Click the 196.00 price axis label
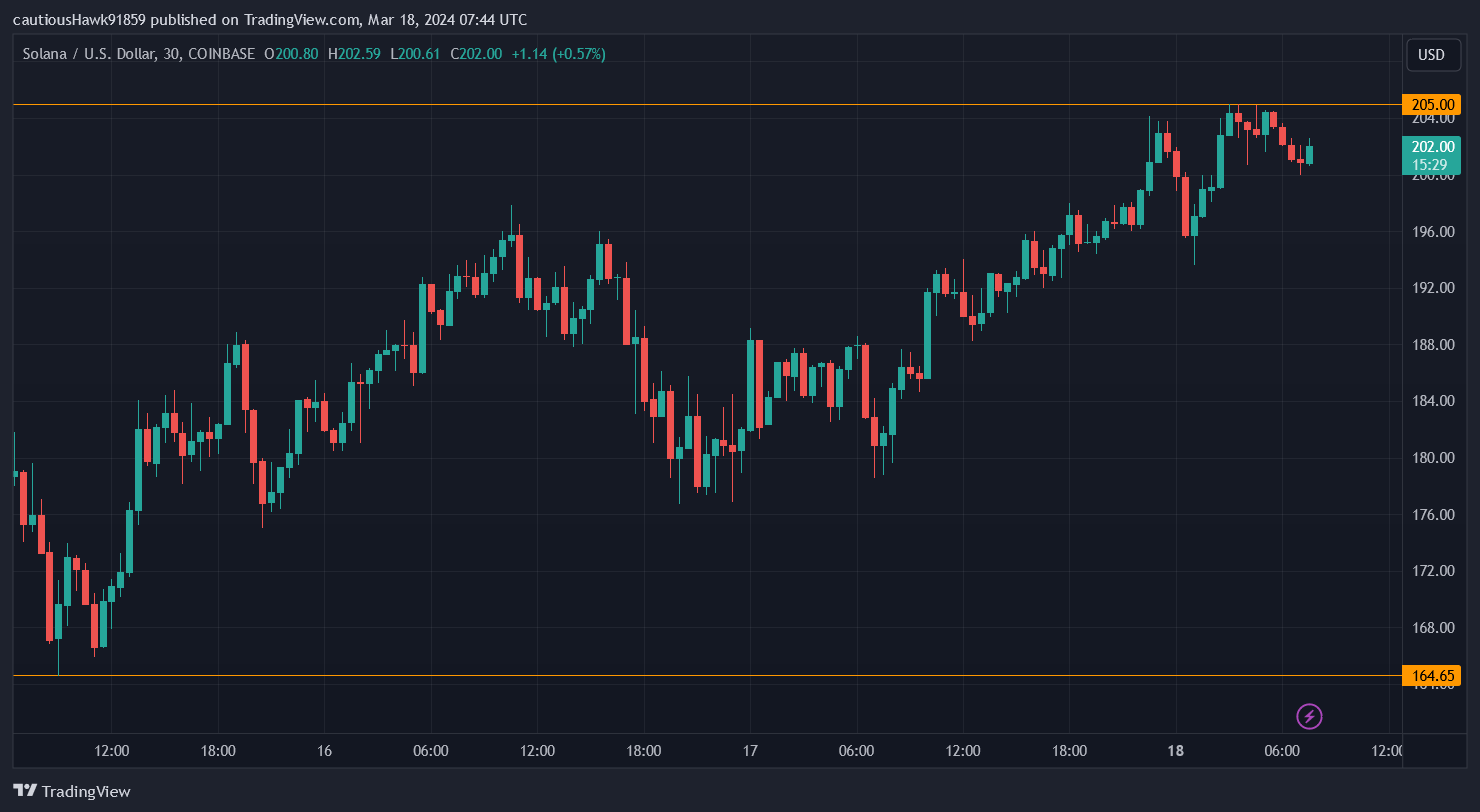The height and width of the screenshot is (812, 1480). pos(1431,232)
